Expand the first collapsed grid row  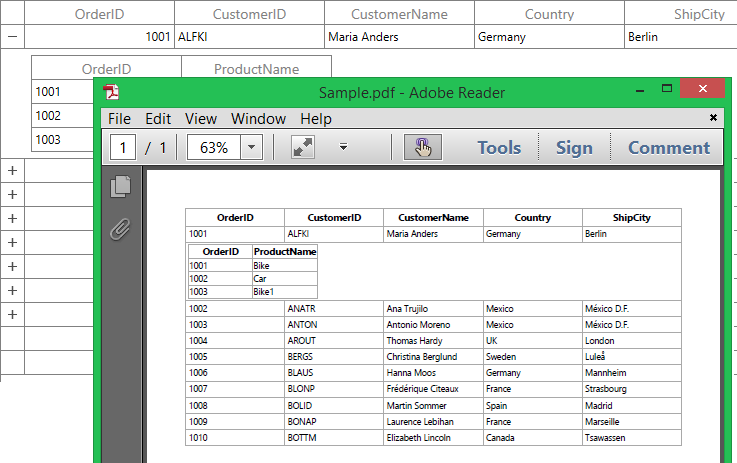click(x=12, y=170)
